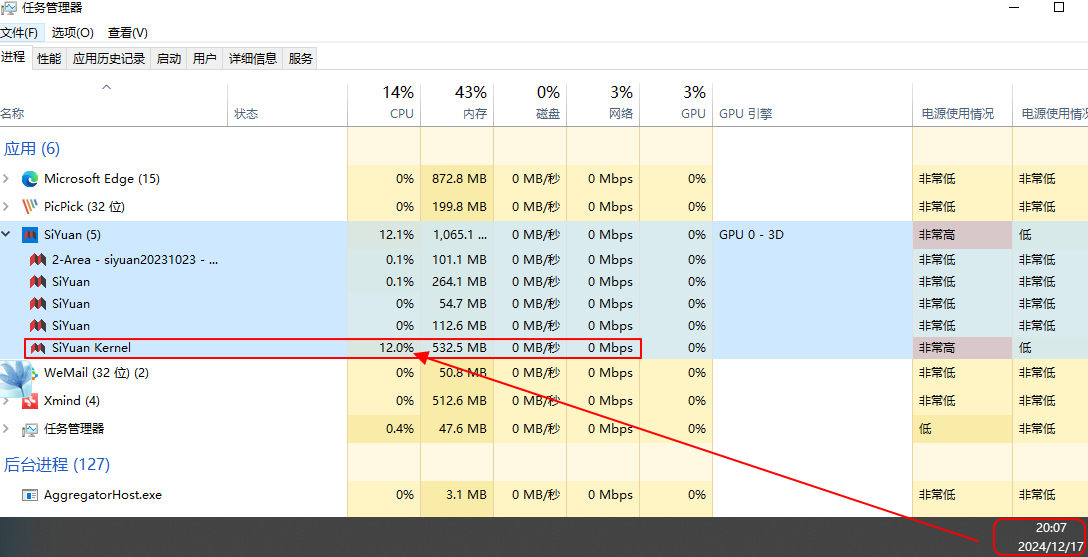Sort by the GPU 引擎 column header
The image size is (1088, 557).
[812, 104]
